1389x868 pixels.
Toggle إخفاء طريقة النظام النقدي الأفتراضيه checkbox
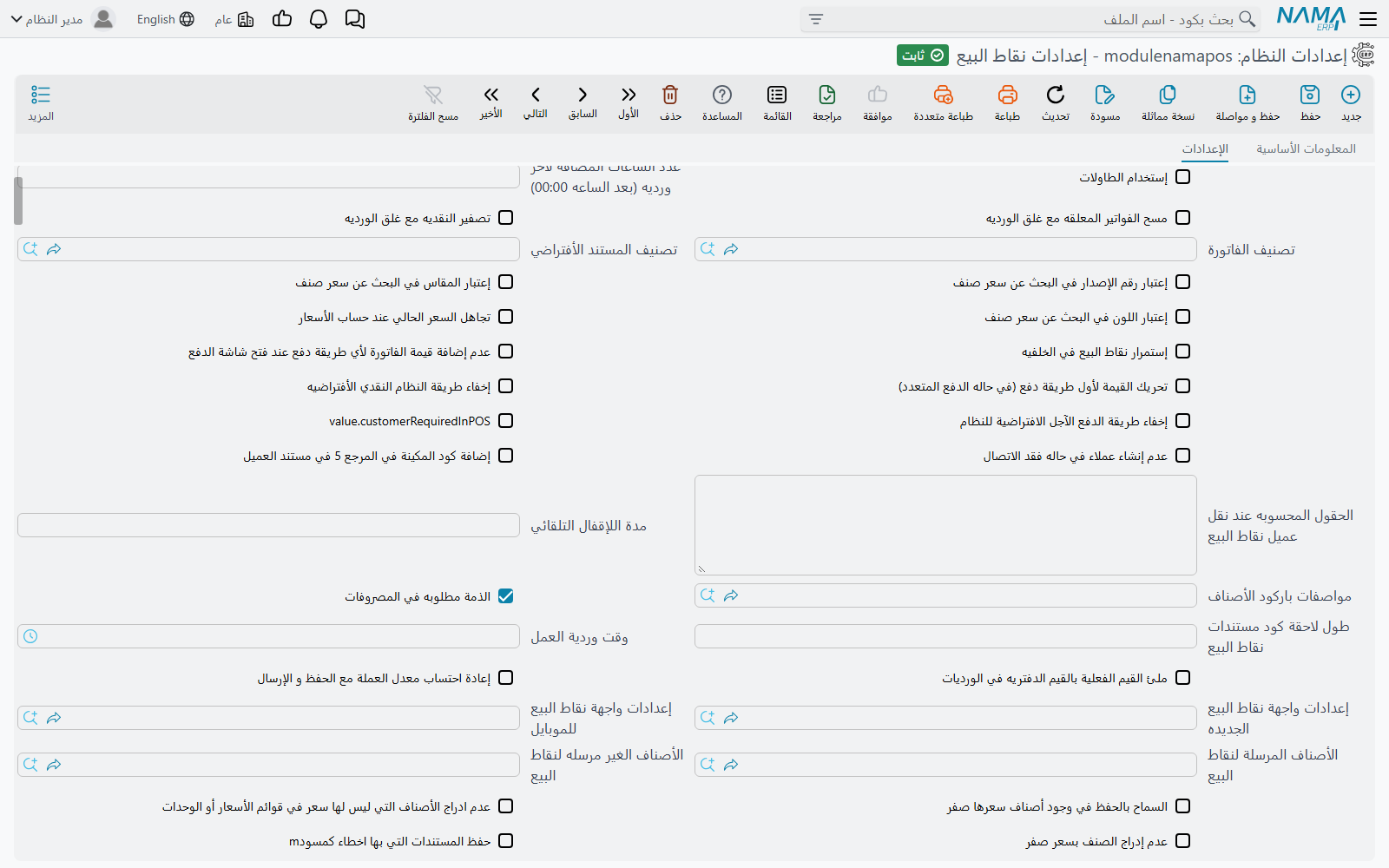tap(506, 386)
